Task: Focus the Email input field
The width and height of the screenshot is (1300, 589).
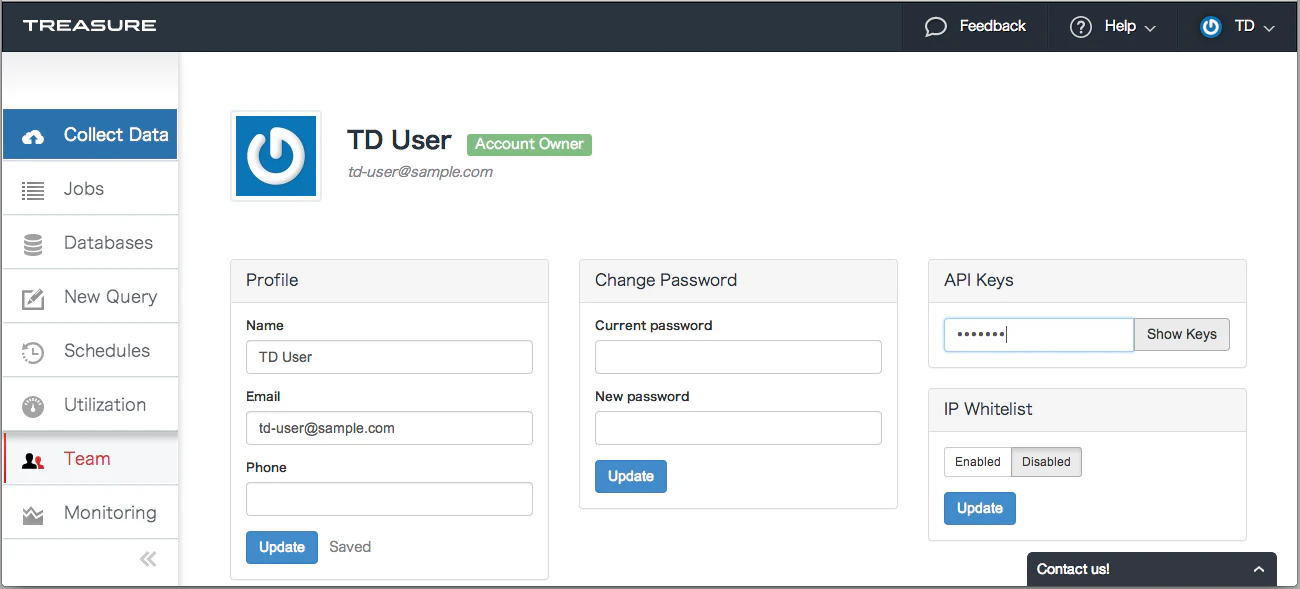Action: click(389, 428)
